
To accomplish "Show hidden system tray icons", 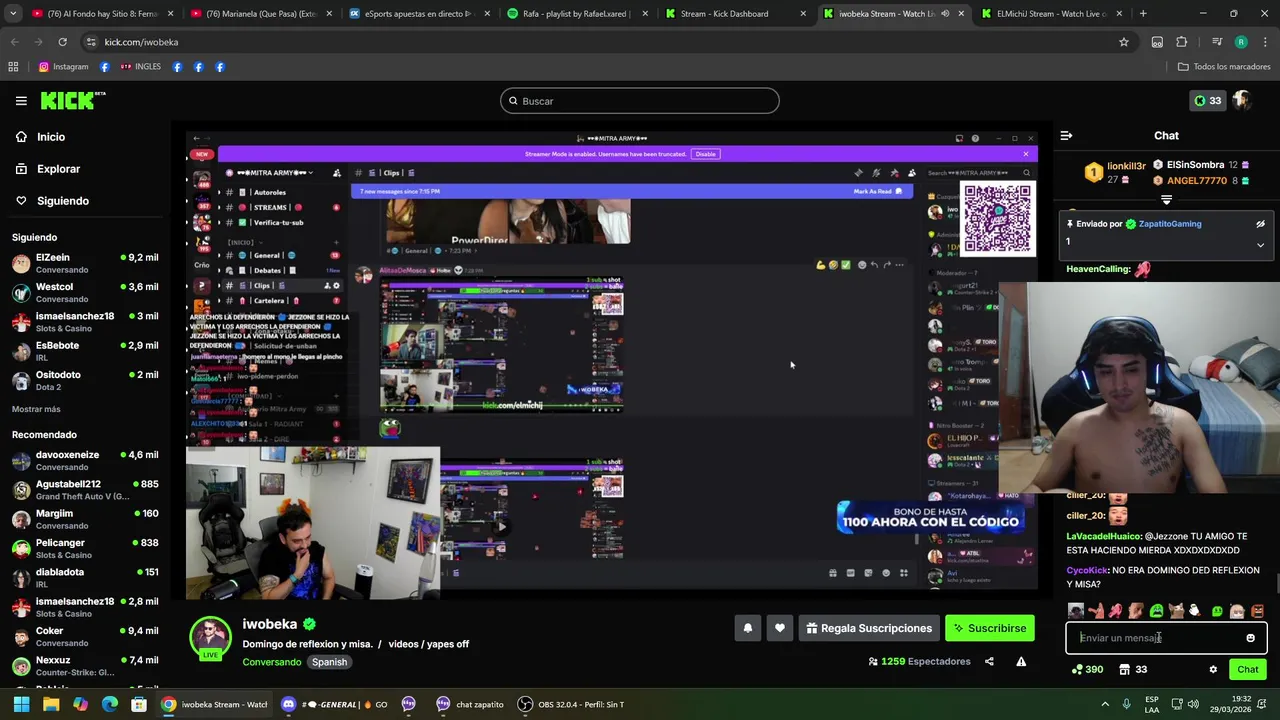I will coord(1105,704).
